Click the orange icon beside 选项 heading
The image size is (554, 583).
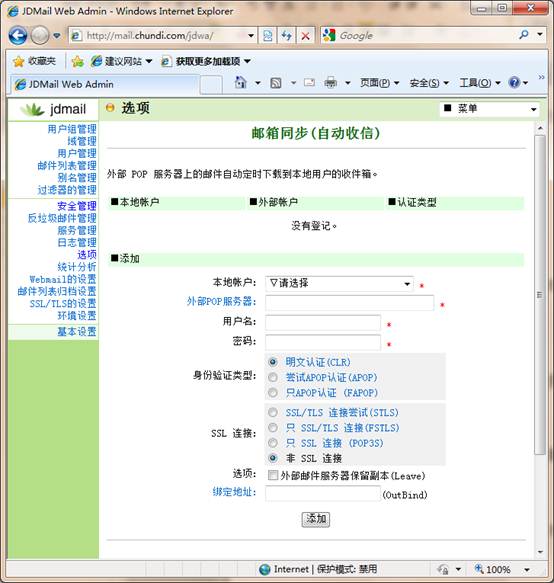click(110, 108)
